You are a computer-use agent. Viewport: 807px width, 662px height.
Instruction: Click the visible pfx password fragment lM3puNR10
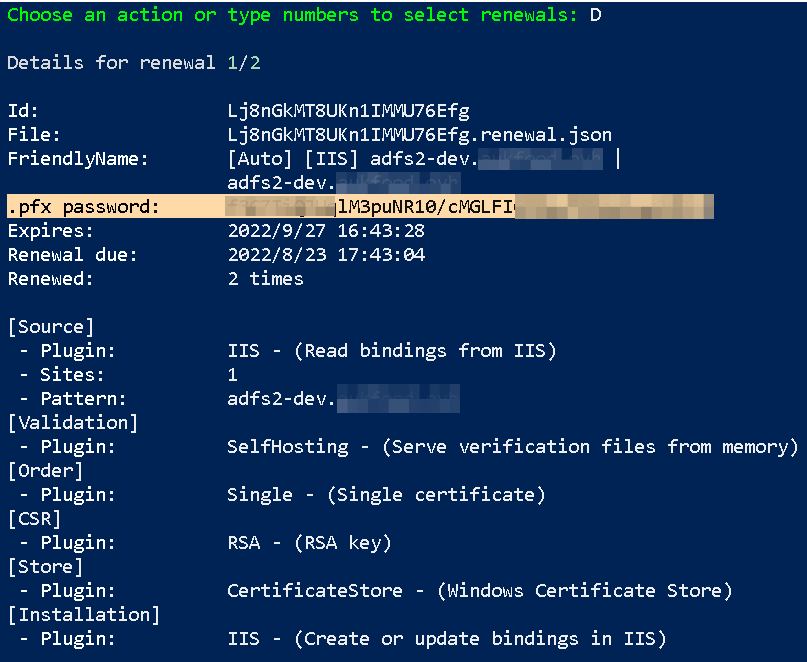390,207
